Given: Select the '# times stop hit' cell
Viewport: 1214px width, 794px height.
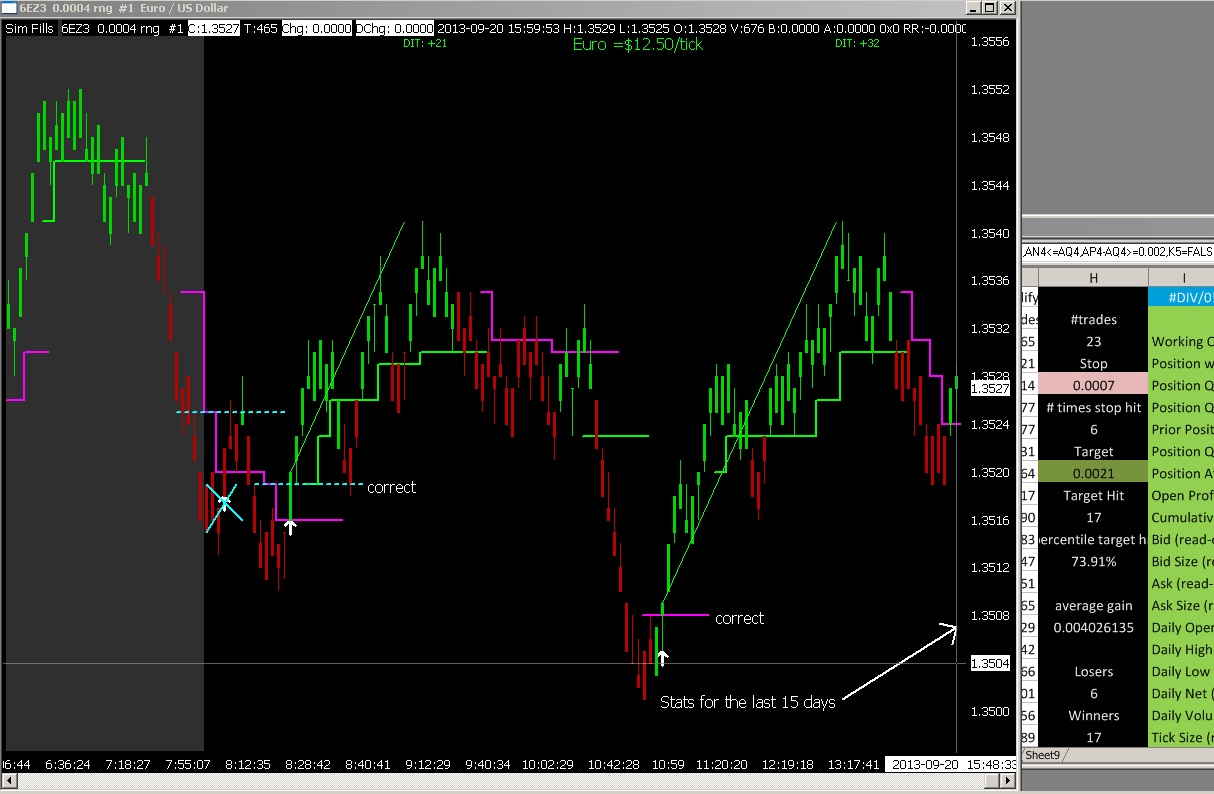Looking at the screenshot, I should (1093, 408).
